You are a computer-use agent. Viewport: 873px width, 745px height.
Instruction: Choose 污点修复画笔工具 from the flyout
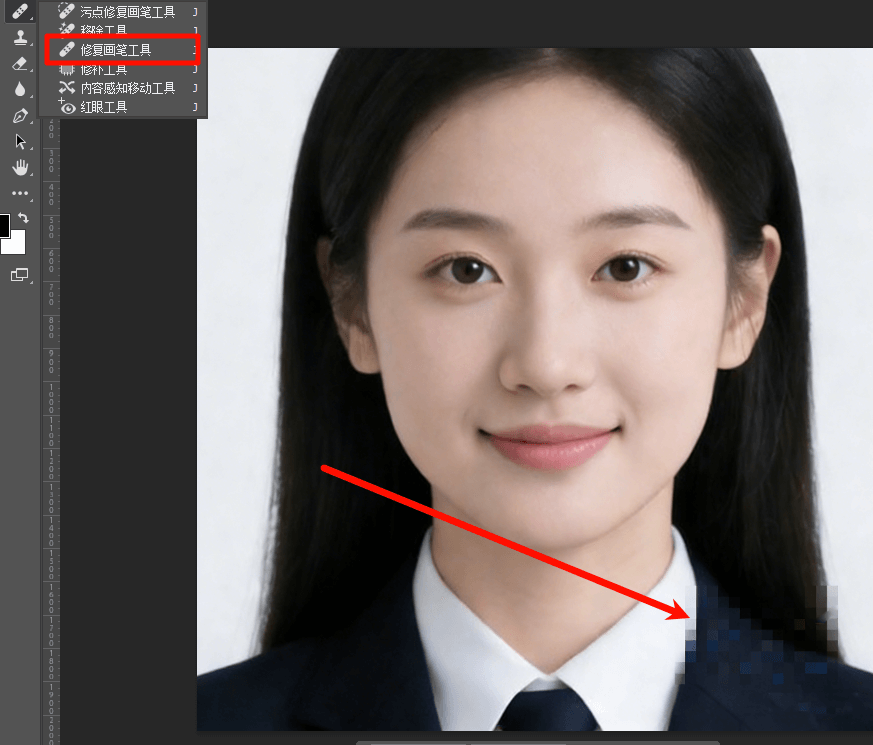127,12
